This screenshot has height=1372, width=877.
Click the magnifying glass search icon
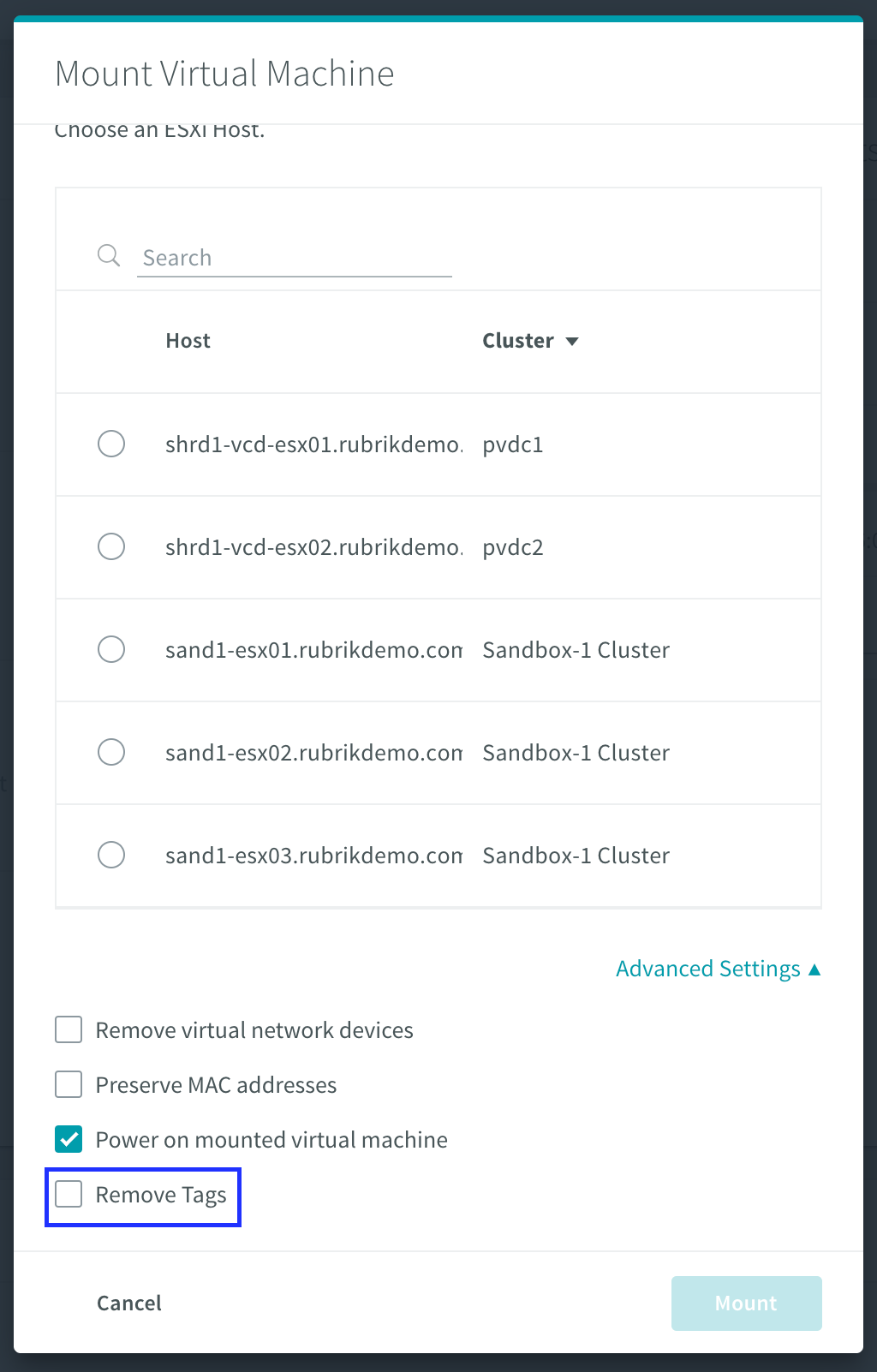point(109,255)
